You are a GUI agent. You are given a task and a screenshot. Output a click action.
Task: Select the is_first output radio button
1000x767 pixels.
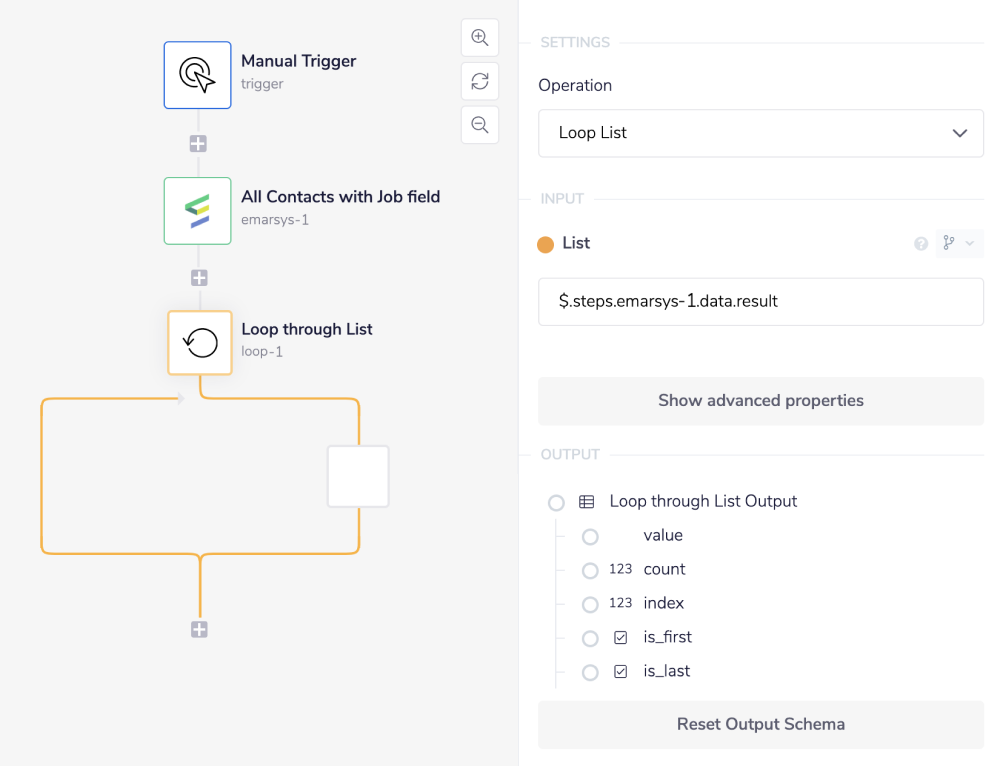[x=590, y=639]
